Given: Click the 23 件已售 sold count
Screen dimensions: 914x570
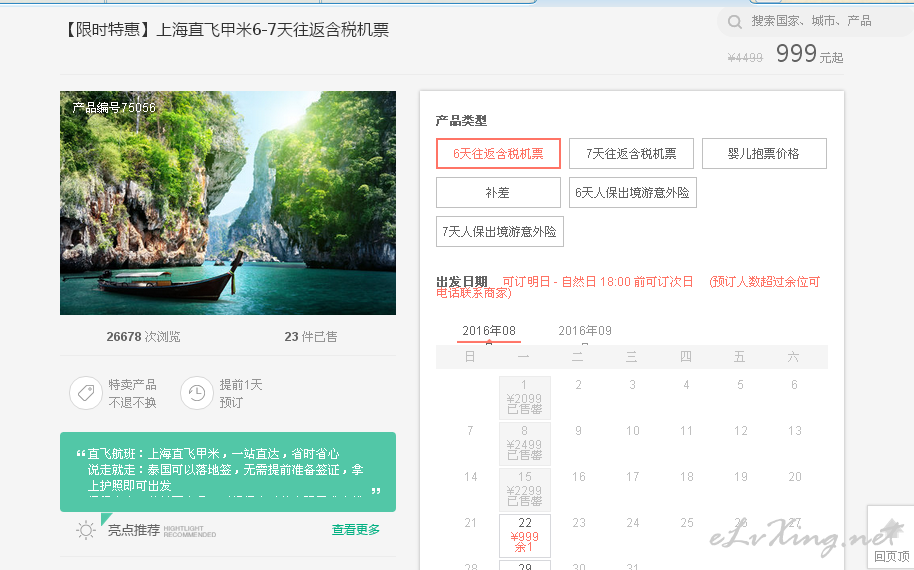Looking at the screenshot, I should pos(311,337).
